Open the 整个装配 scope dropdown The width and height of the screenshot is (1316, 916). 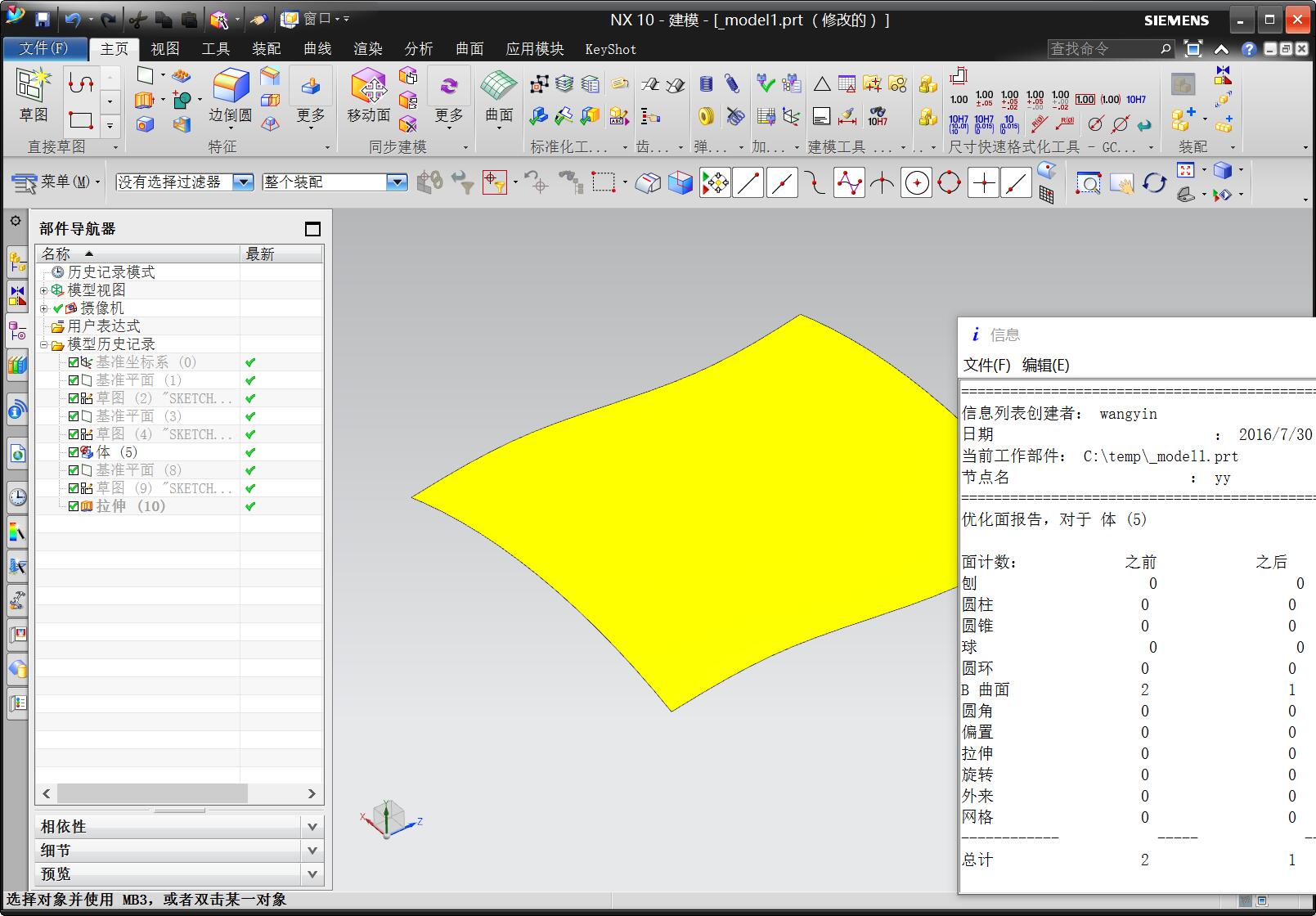coord(398,182)
